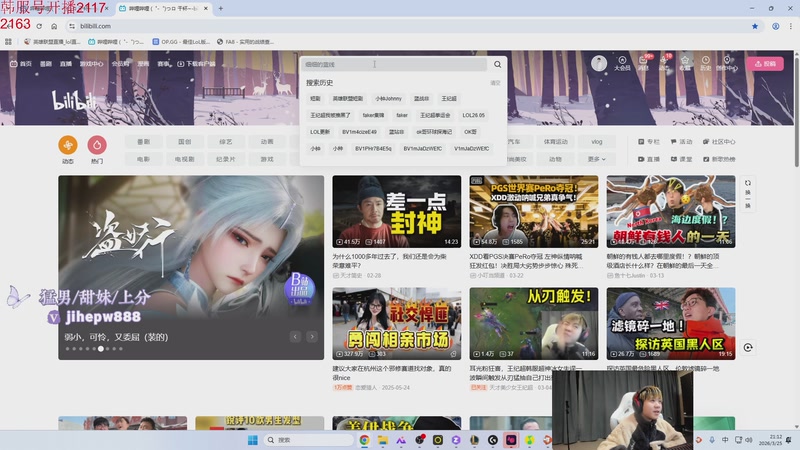The width and height of the screenshot is (800, 450).
Task: Open the 差一点封神 video thumbnail
Action: pos(396,212)
